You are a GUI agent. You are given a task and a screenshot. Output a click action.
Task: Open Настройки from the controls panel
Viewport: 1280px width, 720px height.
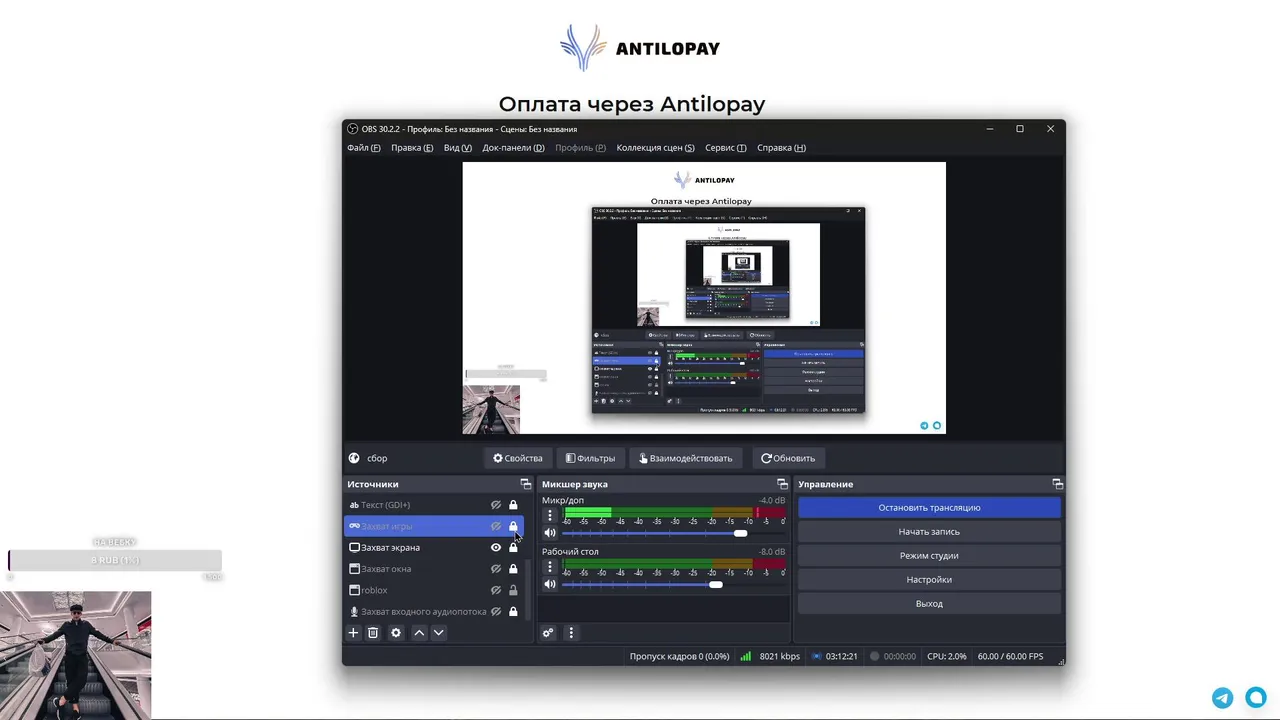coord(929,580)
